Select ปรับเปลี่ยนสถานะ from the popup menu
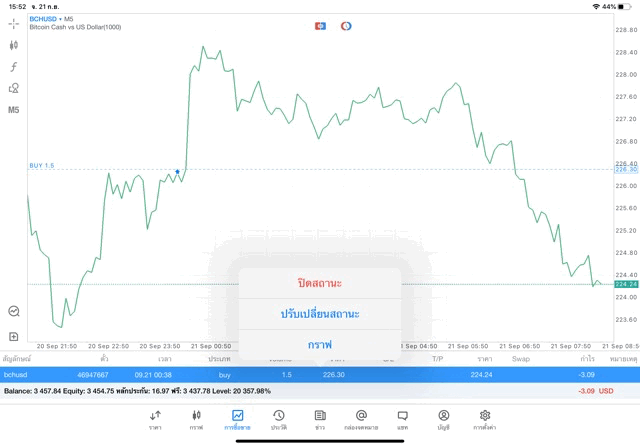The image size is (640, 447). pos(320,314)
